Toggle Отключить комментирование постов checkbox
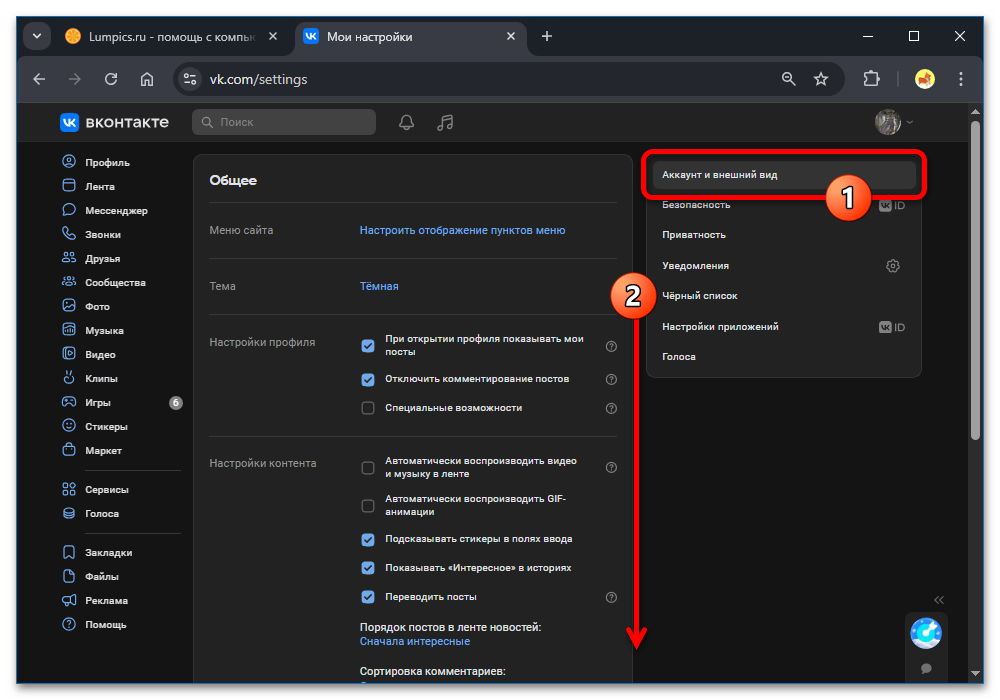 point(368,379)
